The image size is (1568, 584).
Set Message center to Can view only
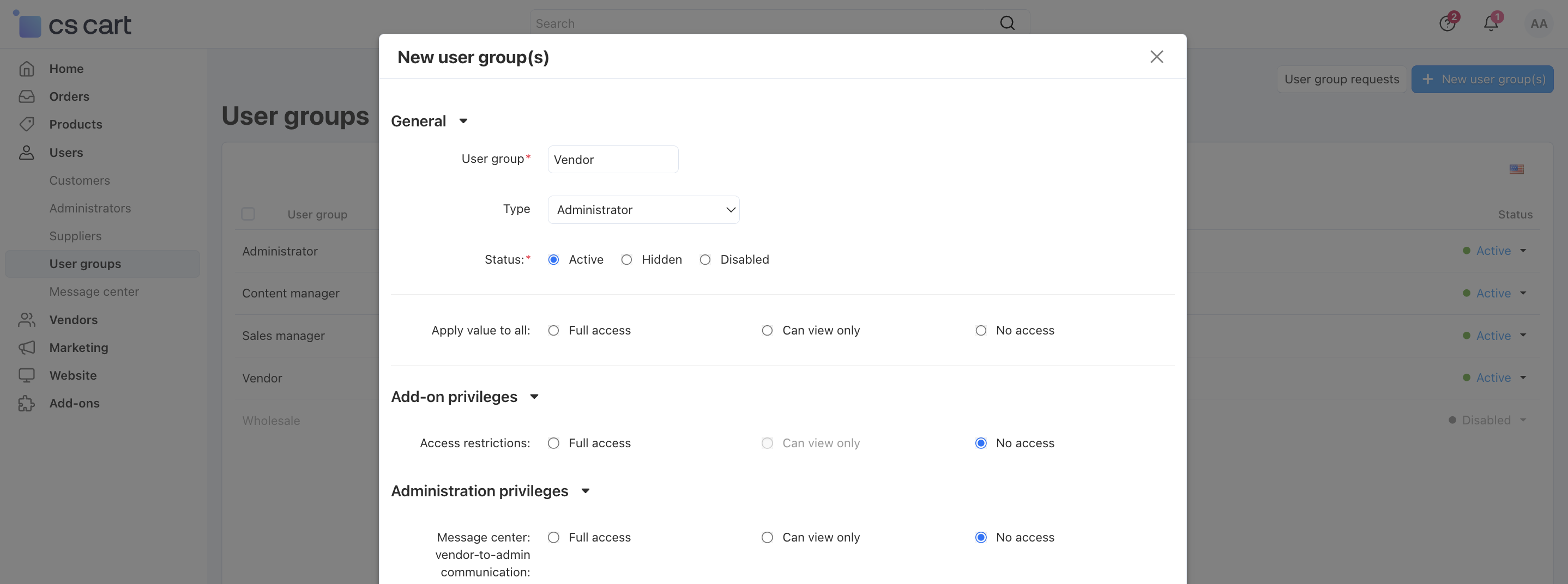[767, 537]
